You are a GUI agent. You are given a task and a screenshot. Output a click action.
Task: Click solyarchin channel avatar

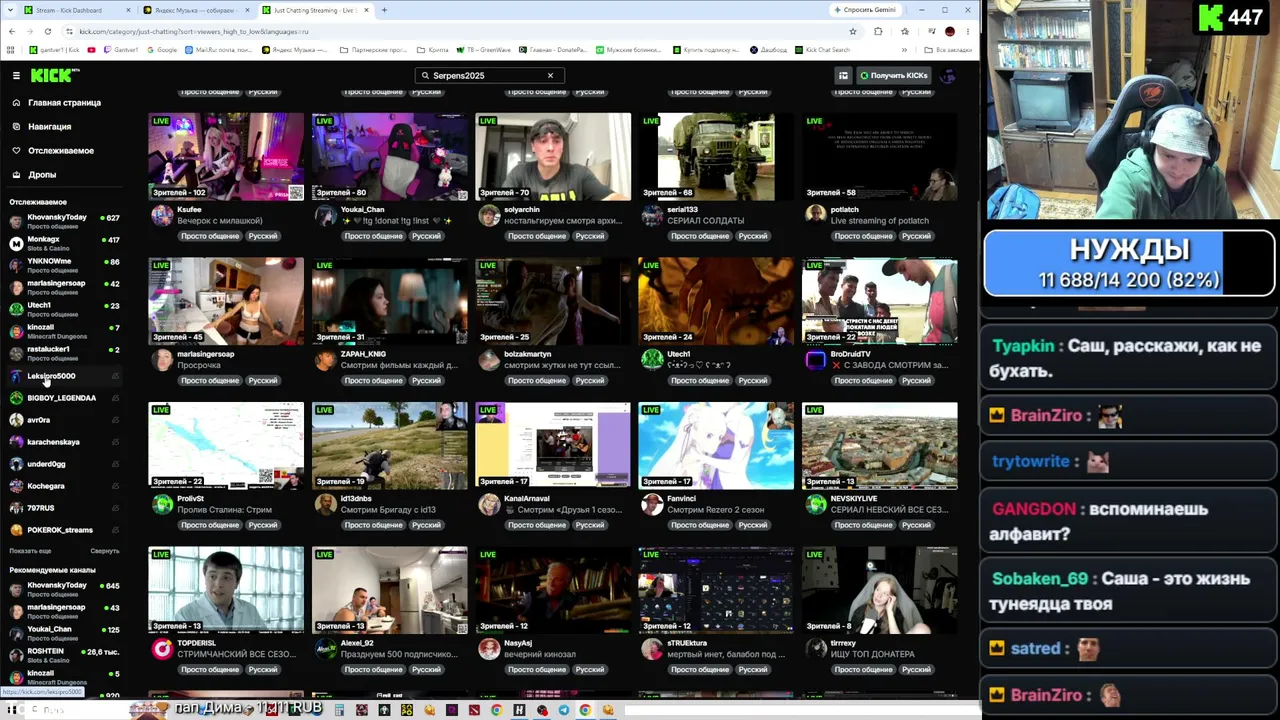coord(488,216)
